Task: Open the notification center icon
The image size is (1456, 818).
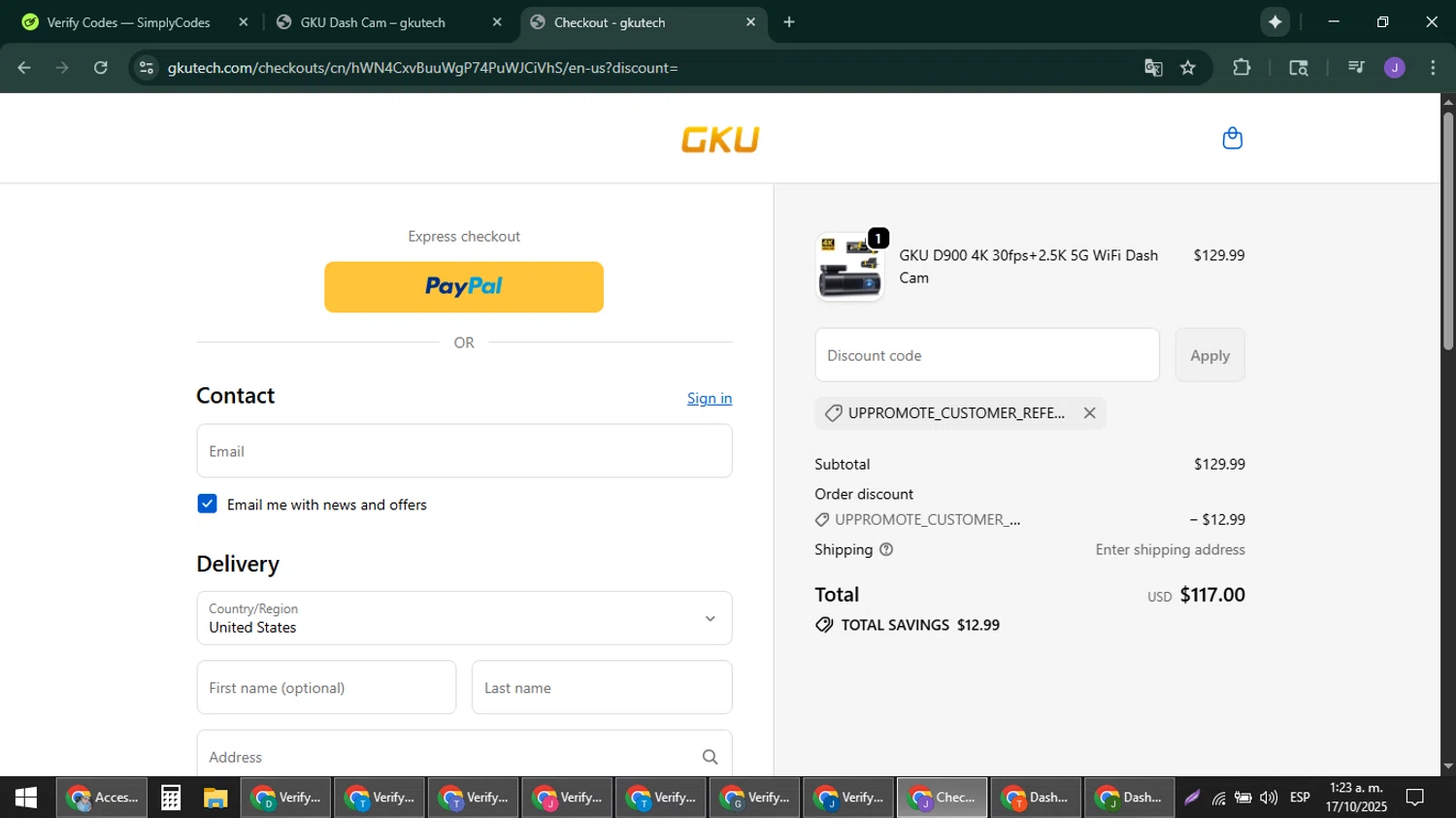Action: coord(1415,798)
